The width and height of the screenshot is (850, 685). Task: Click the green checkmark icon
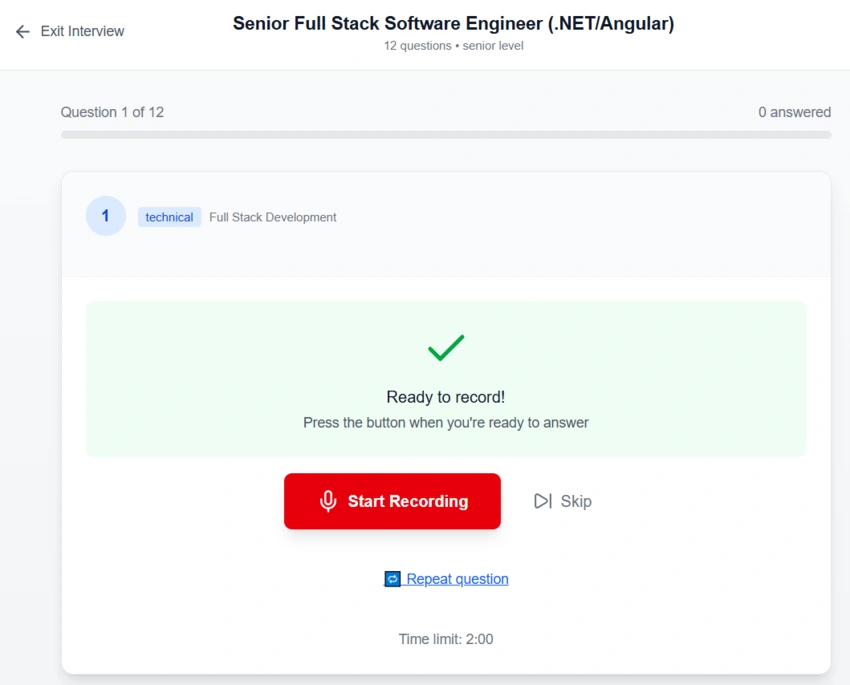coord(446,347)
